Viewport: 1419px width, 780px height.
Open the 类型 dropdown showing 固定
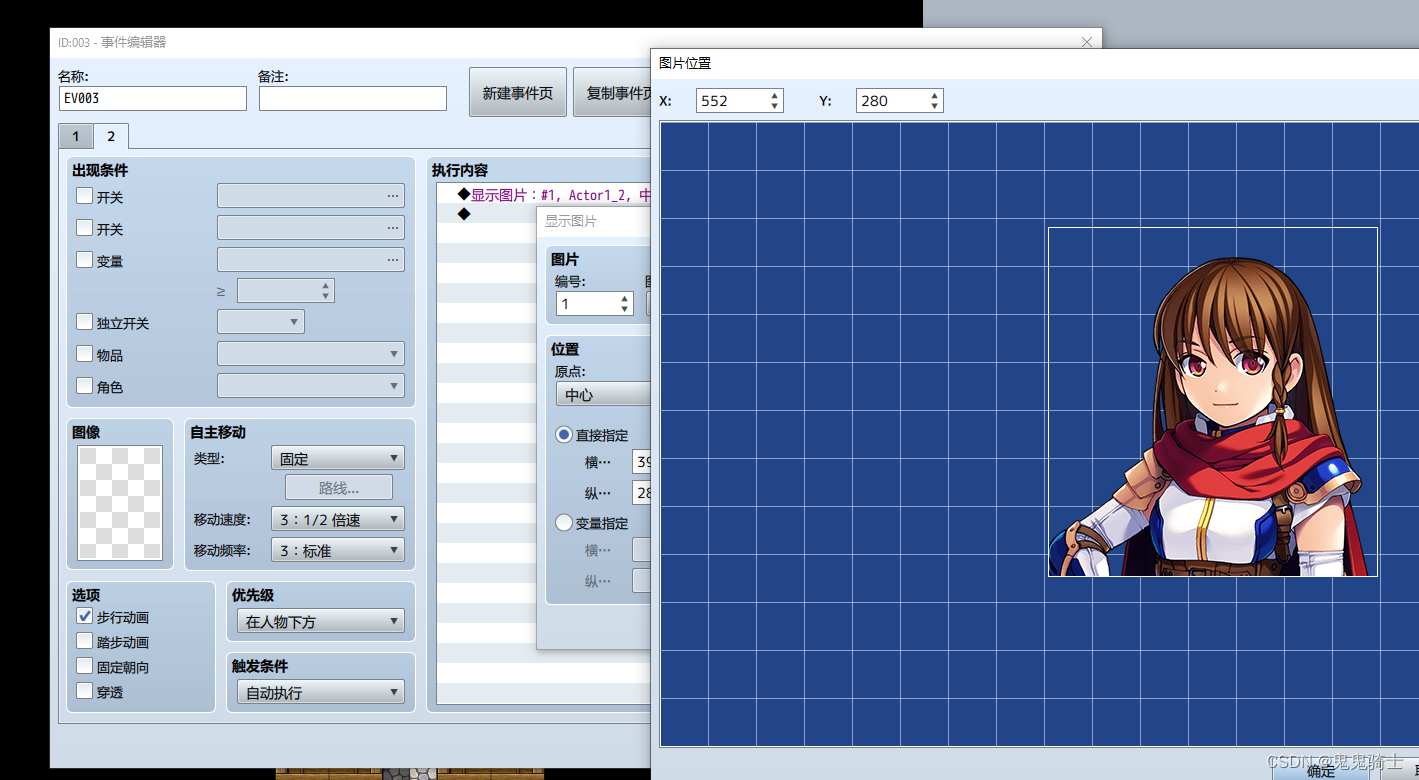click(x=338, y=458)
